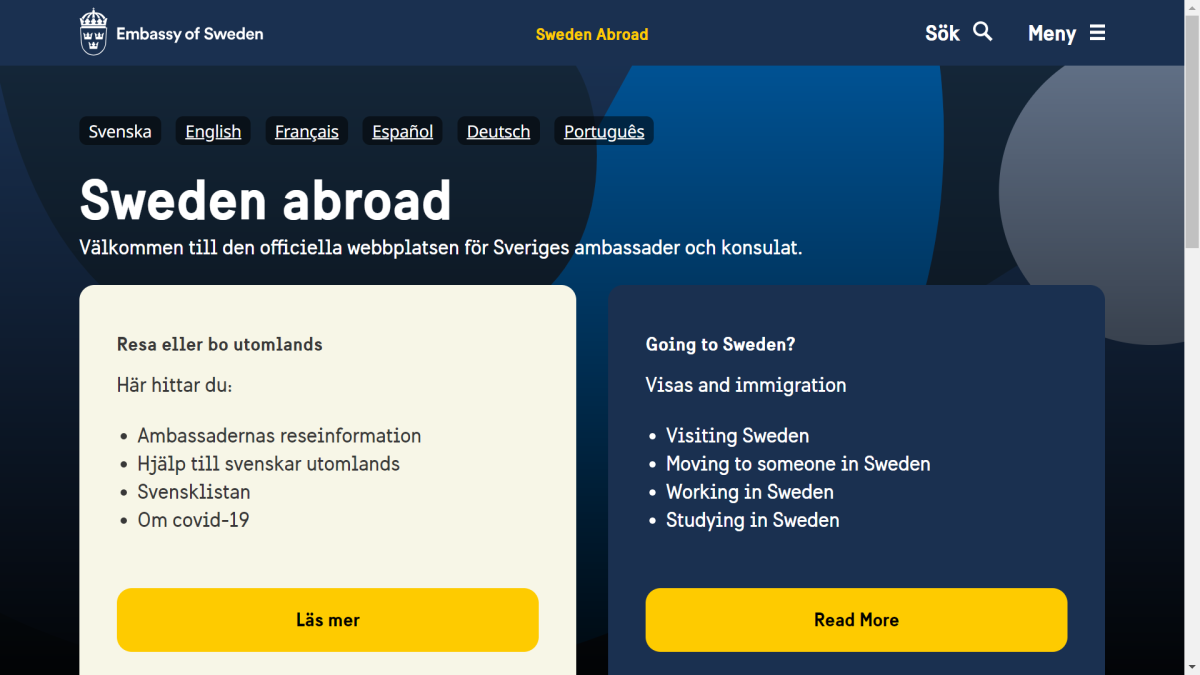Click the Going to Sweden? card heading
The width and height of the screenshot is (1200, 675).
coord(720,344)
